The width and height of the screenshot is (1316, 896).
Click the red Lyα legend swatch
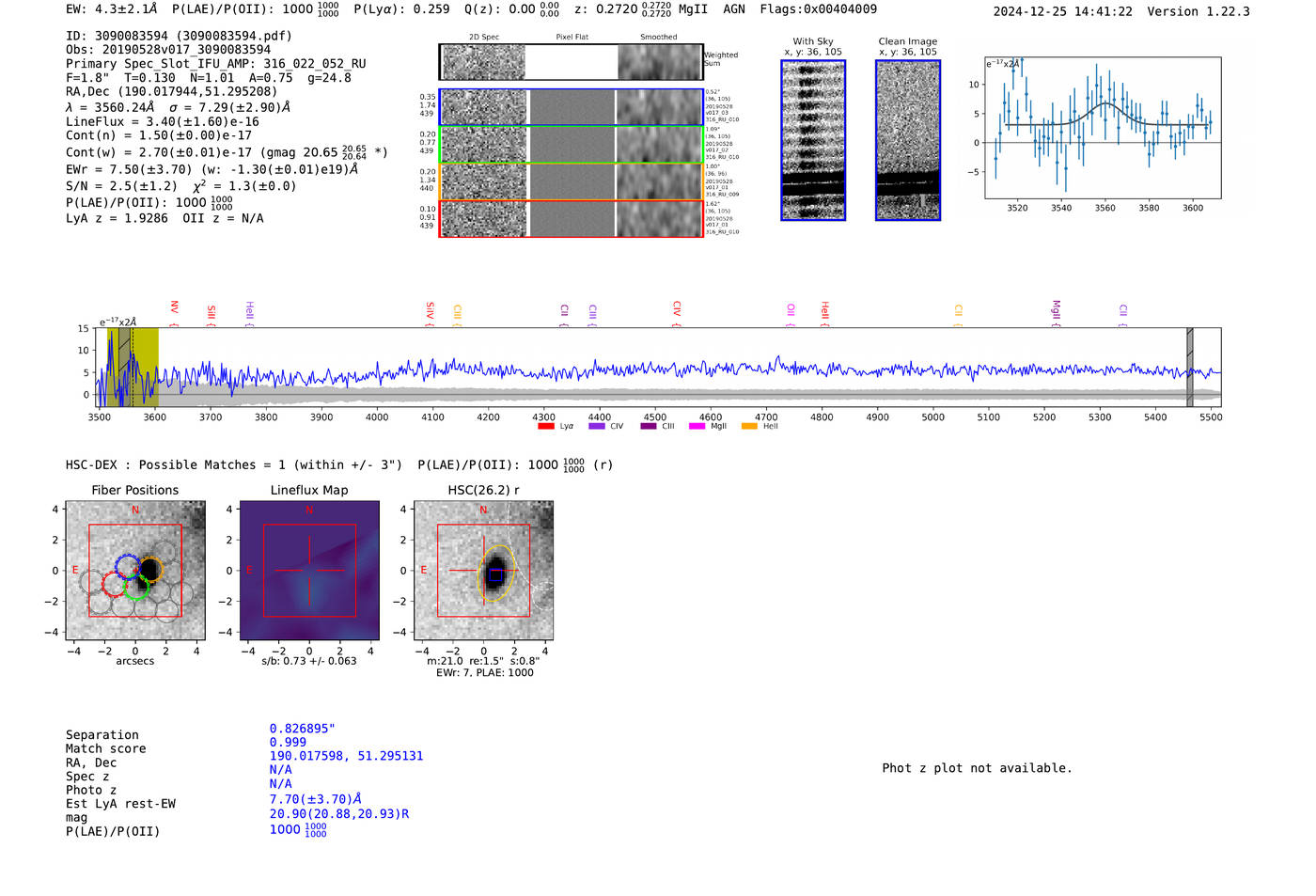546,427
